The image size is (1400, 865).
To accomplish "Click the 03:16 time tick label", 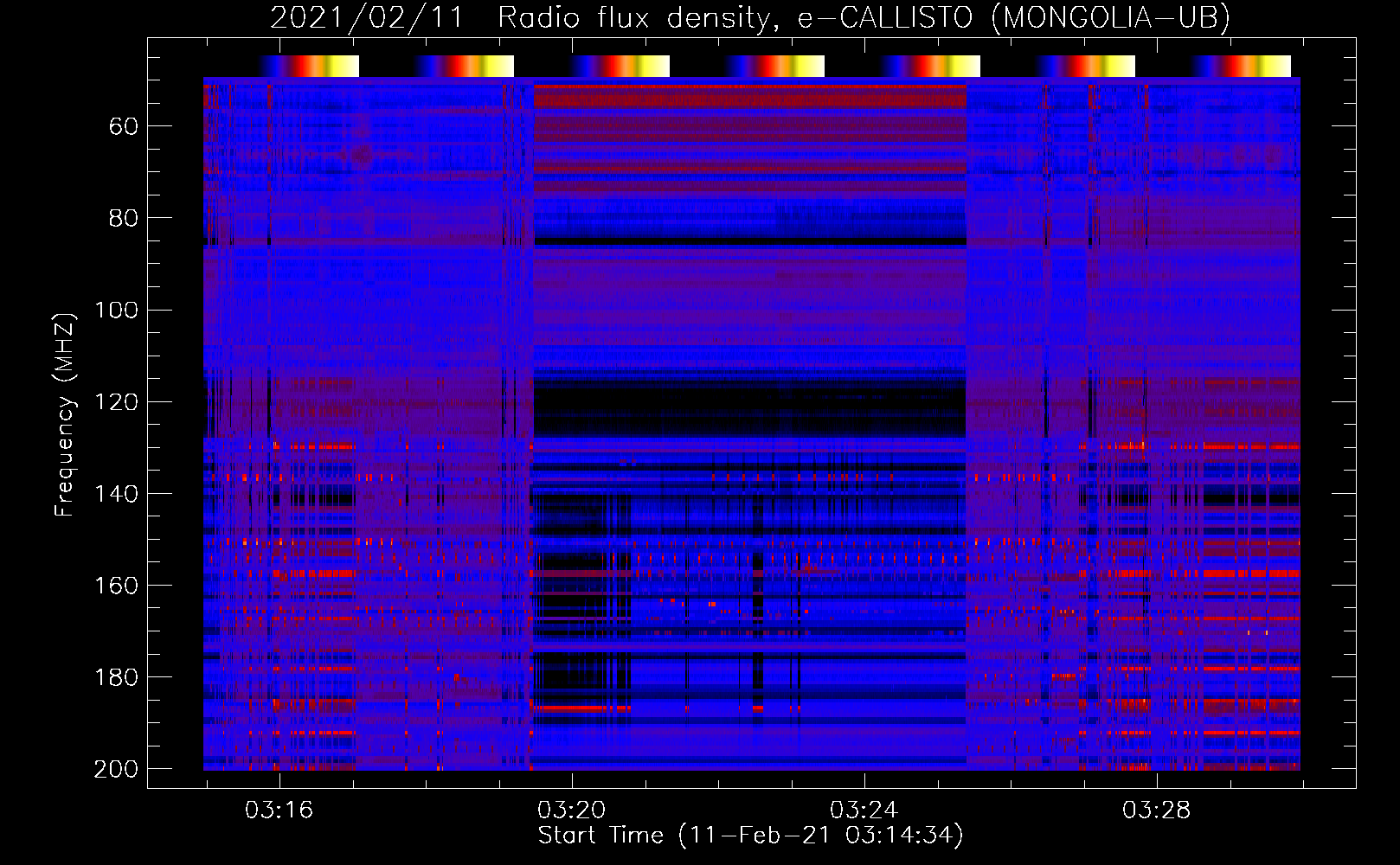I will (279, 811).
